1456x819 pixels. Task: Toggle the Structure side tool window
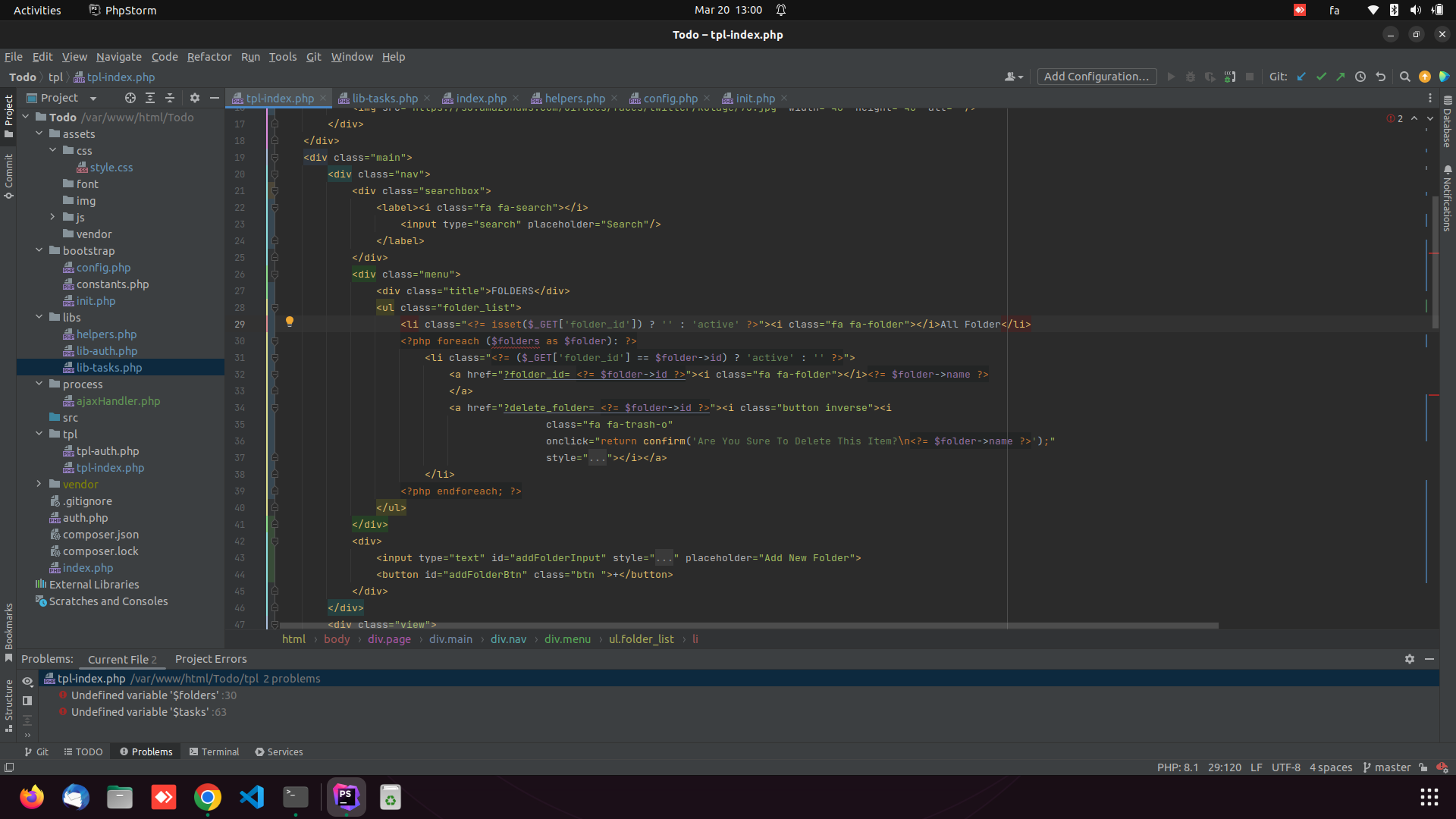click(x=8, y=705)
